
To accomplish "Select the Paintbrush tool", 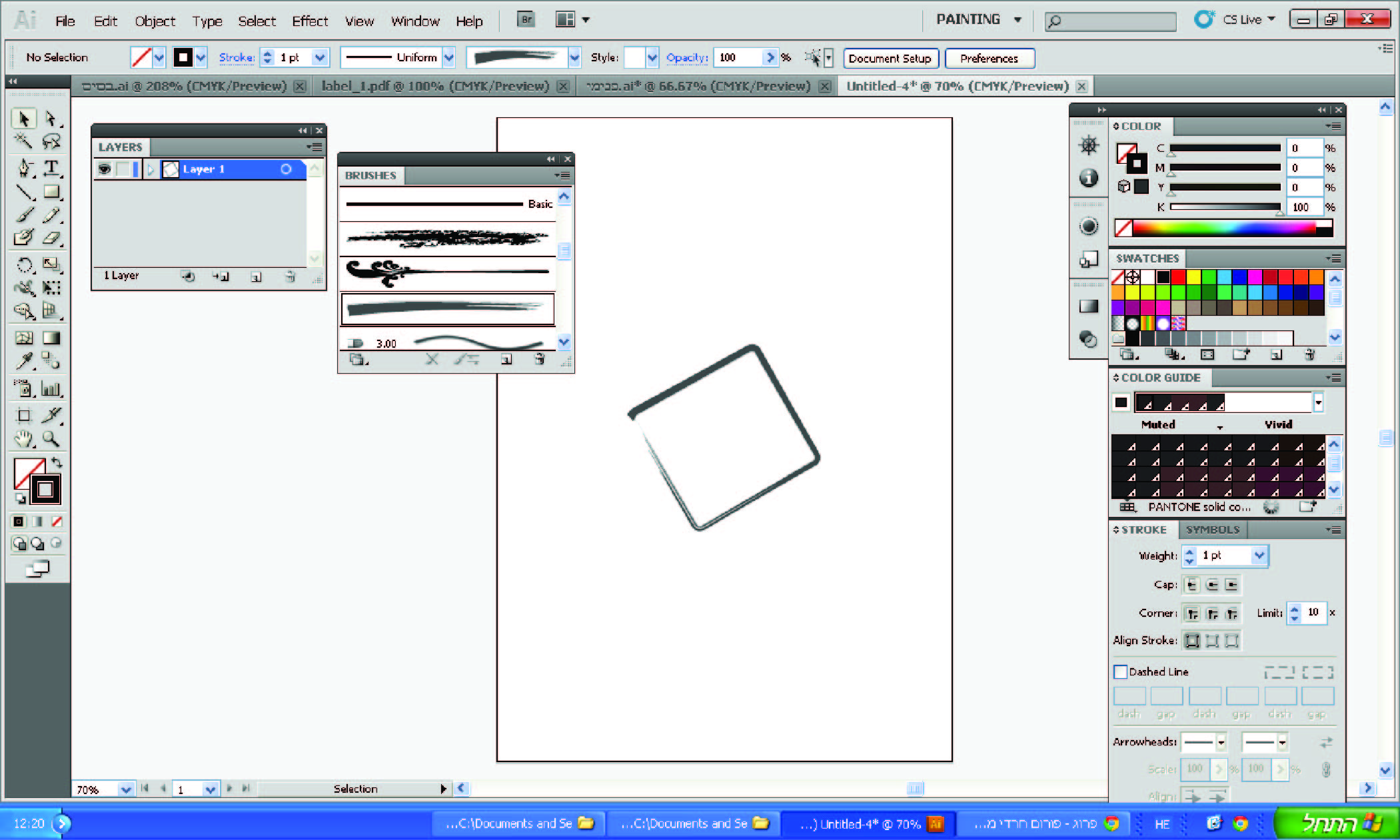I will [24, 214].
